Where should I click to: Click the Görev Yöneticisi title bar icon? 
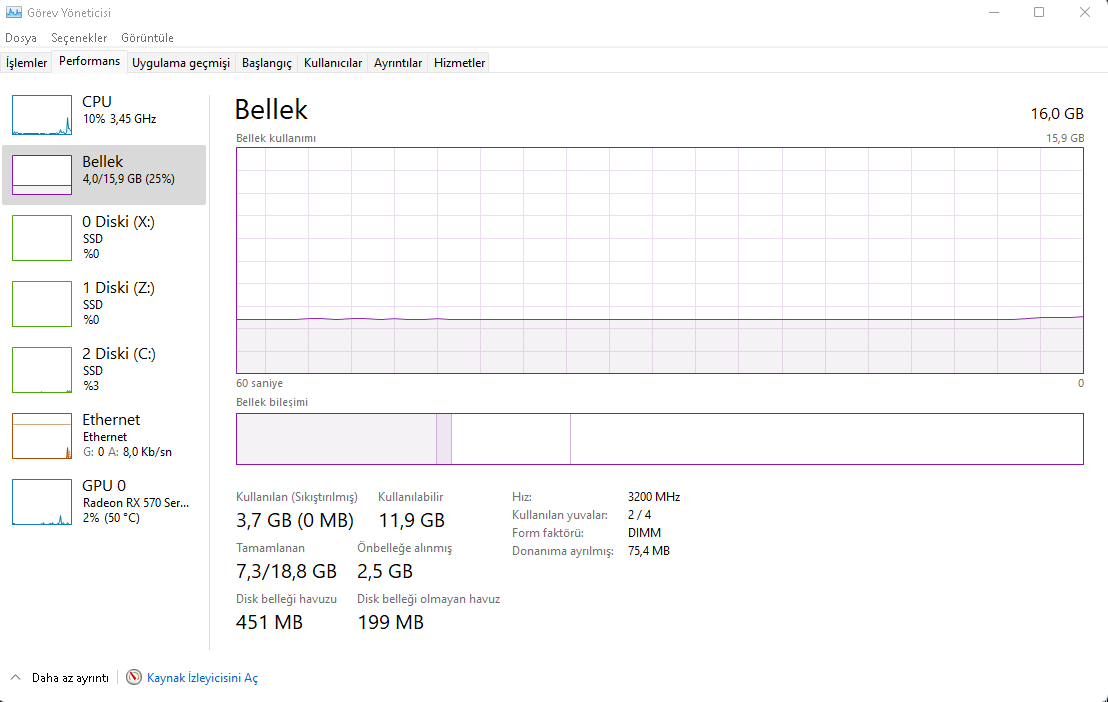click(x=13, y=12)
